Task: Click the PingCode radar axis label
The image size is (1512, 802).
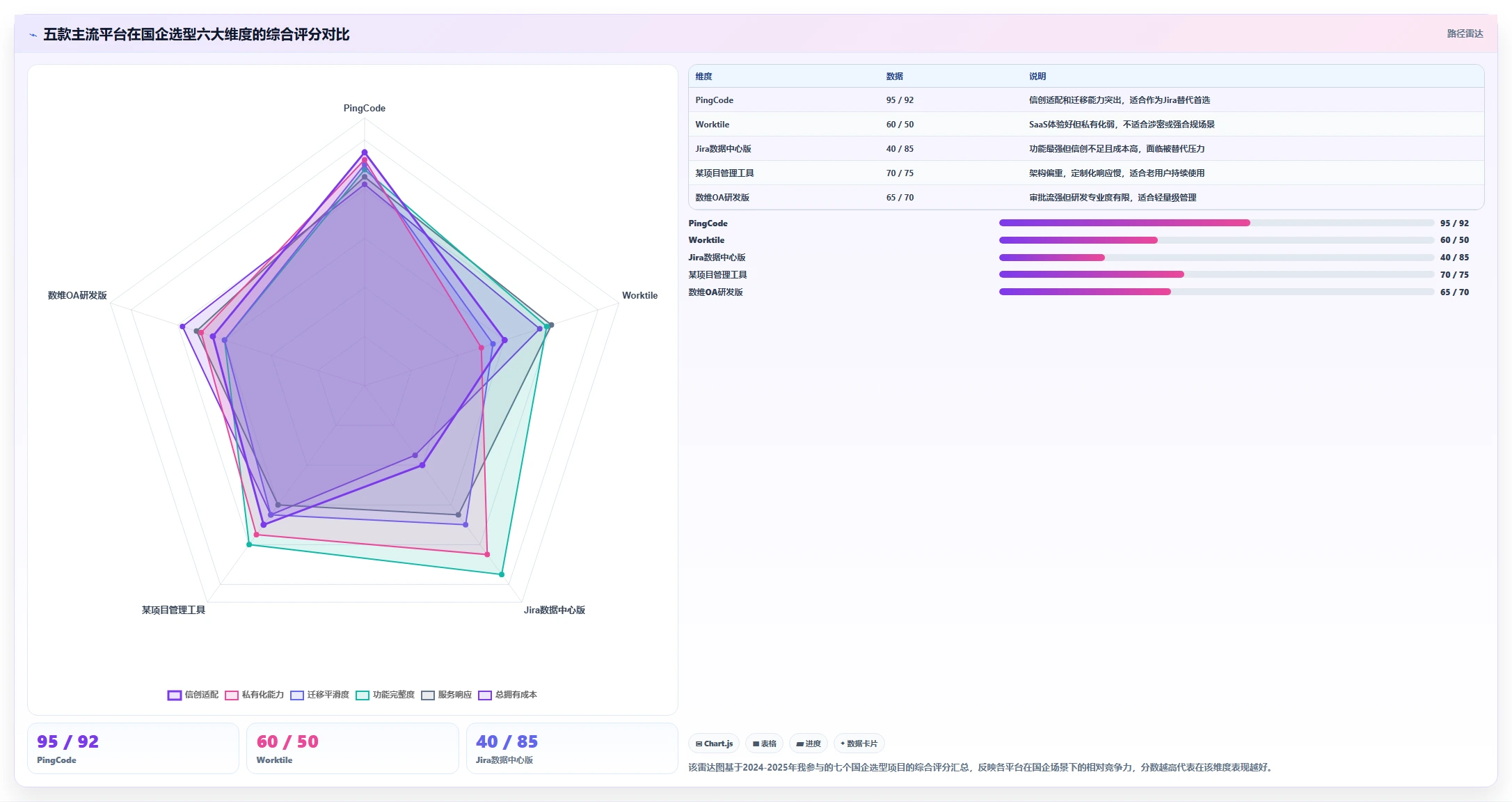Action: (364, 108)
